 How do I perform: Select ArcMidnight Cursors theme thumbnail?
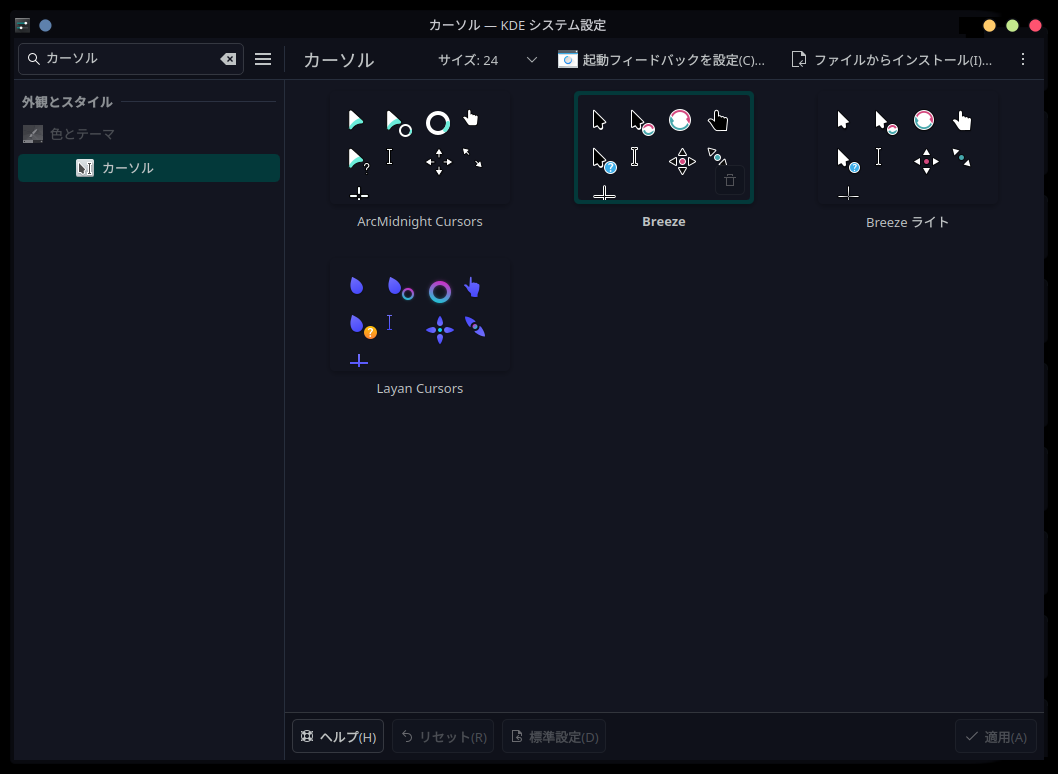420,148
